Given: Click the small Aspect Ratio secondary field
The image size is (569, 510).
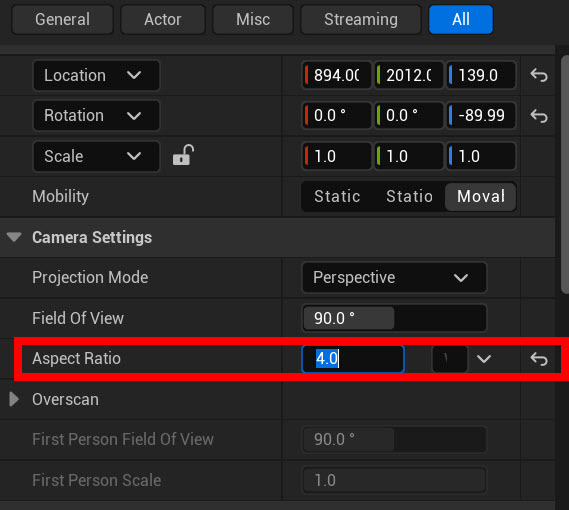Looking at the screenshot, I should 450,359.
